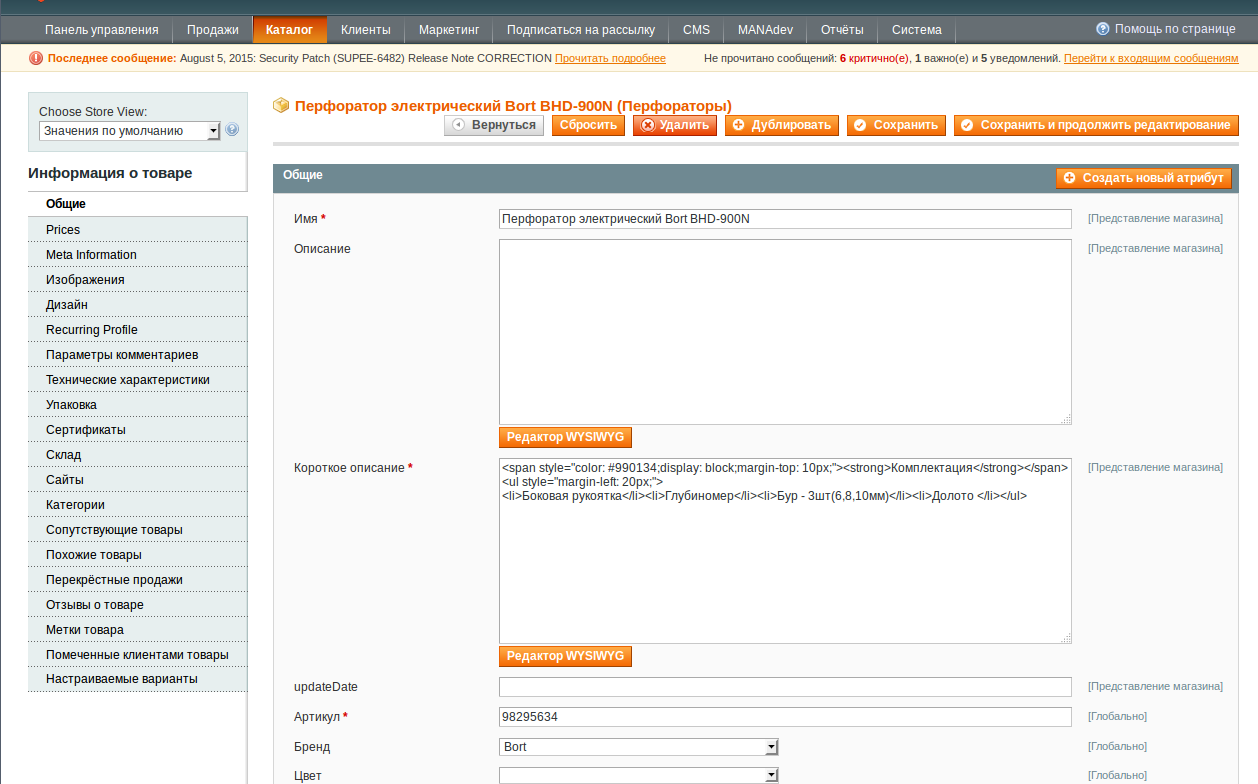This screenshot has width=1258, height=784.
Task: Grab the Описание textarea resize handle
Action: tap(1066, 419)
